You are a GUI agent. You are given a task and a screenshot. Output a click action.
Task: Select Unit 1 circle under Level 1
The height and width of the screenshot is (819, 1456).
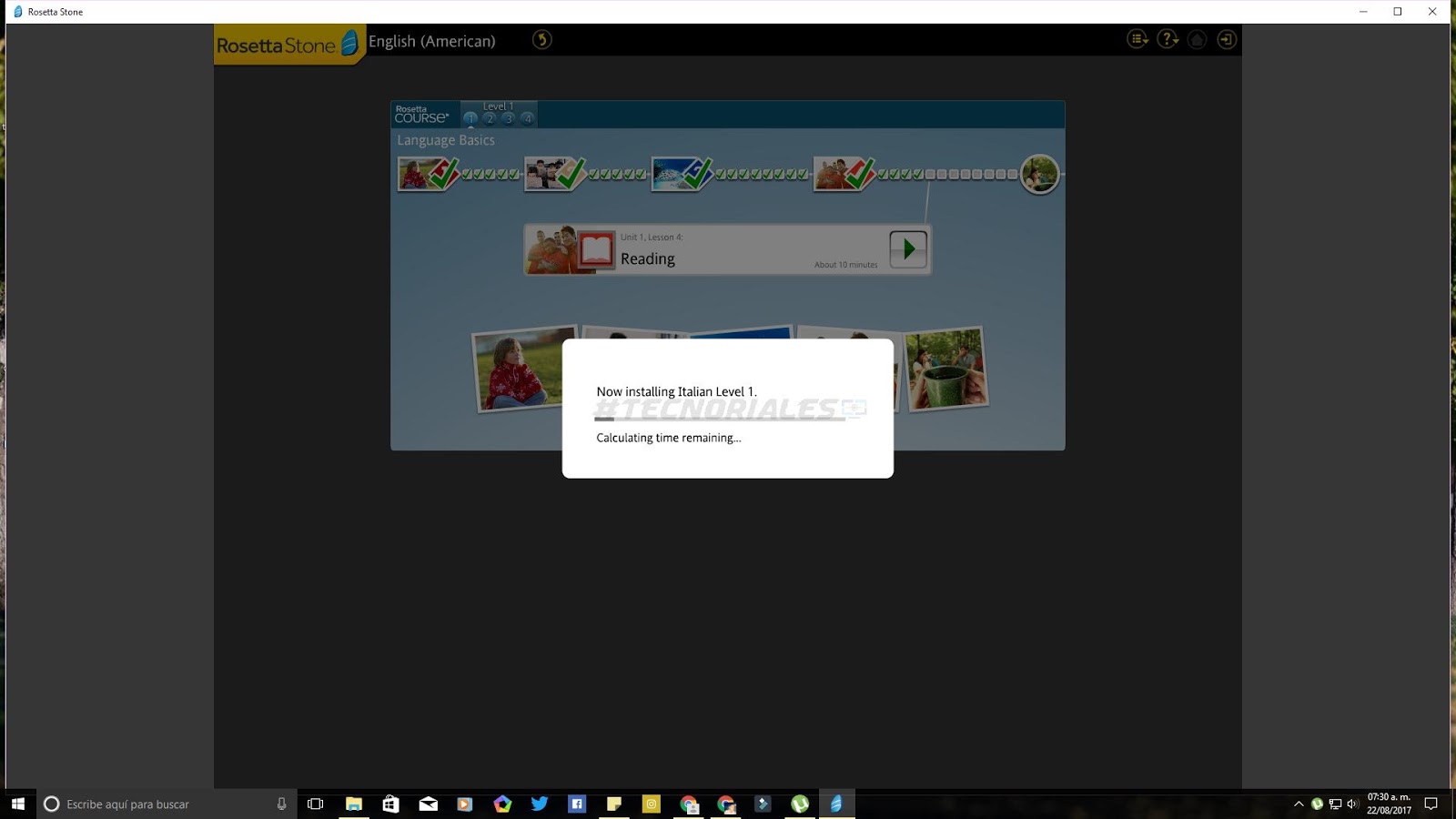[x=470, y=118]
